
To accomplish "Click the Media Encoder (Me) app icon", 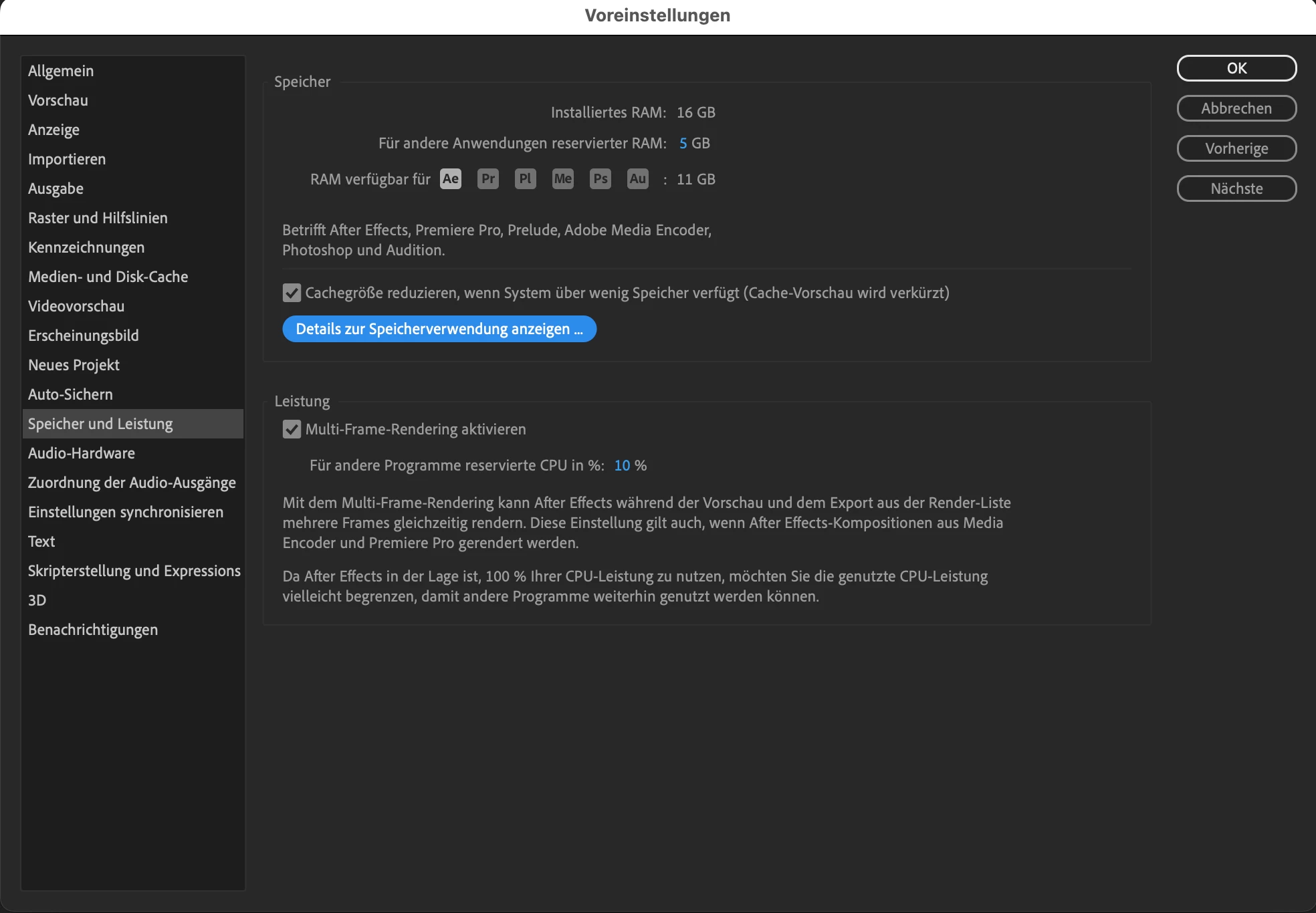I will 563,179.
